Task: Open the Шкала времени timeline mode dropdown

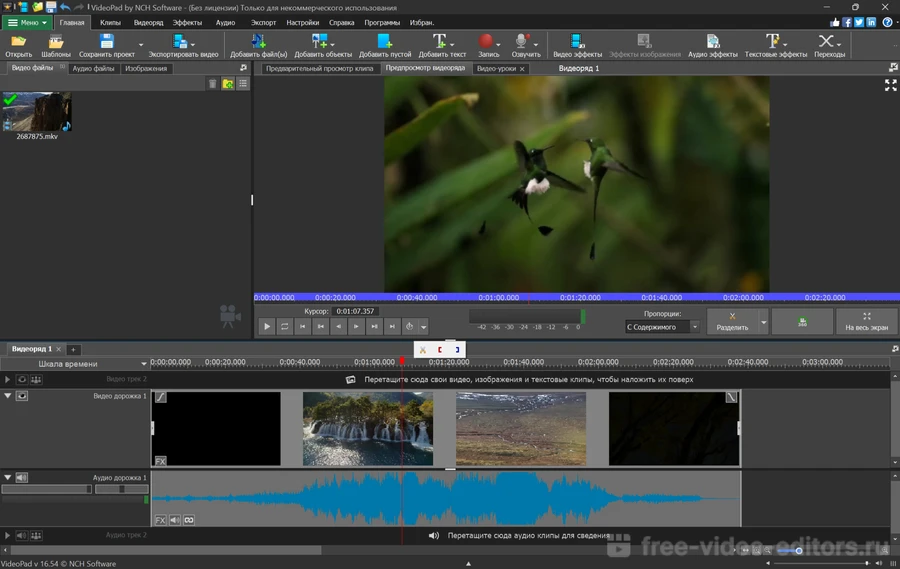Action: tap(76, 364)
